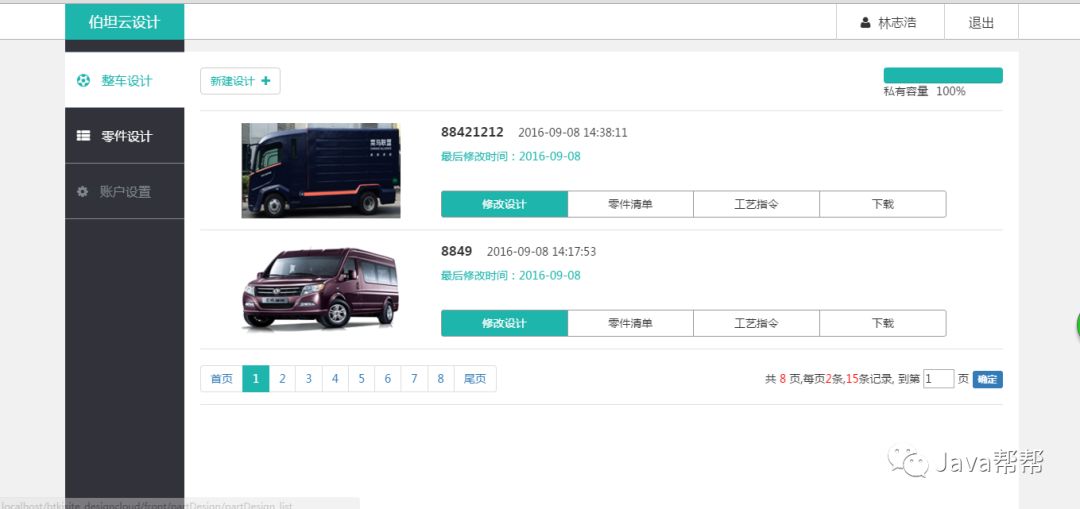Open 工艺指令 for design 8849
This screenshot has width=1080, height=509.
(756, 323)
